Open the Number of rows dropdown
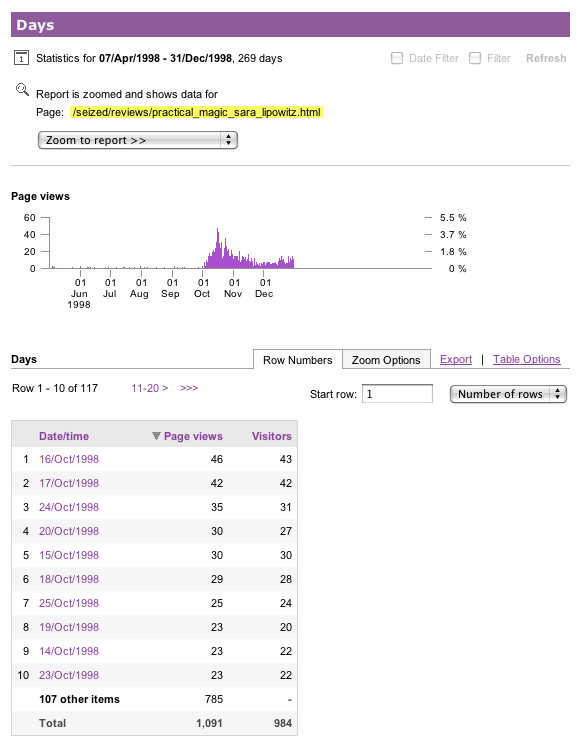The height and width of the screenshot is (753, 584). pyautogui.click(x=508, y=394)
